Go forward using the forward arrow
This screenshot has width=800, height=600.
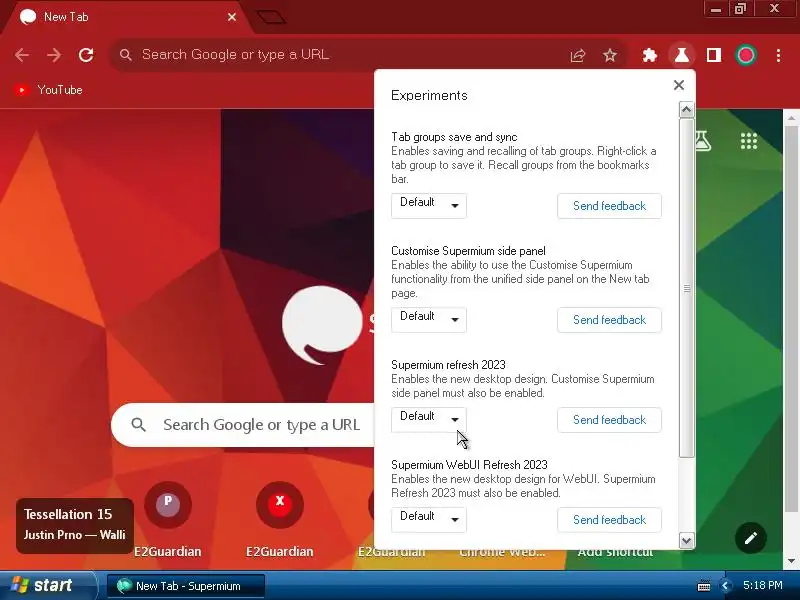click(x=54, y=55)
